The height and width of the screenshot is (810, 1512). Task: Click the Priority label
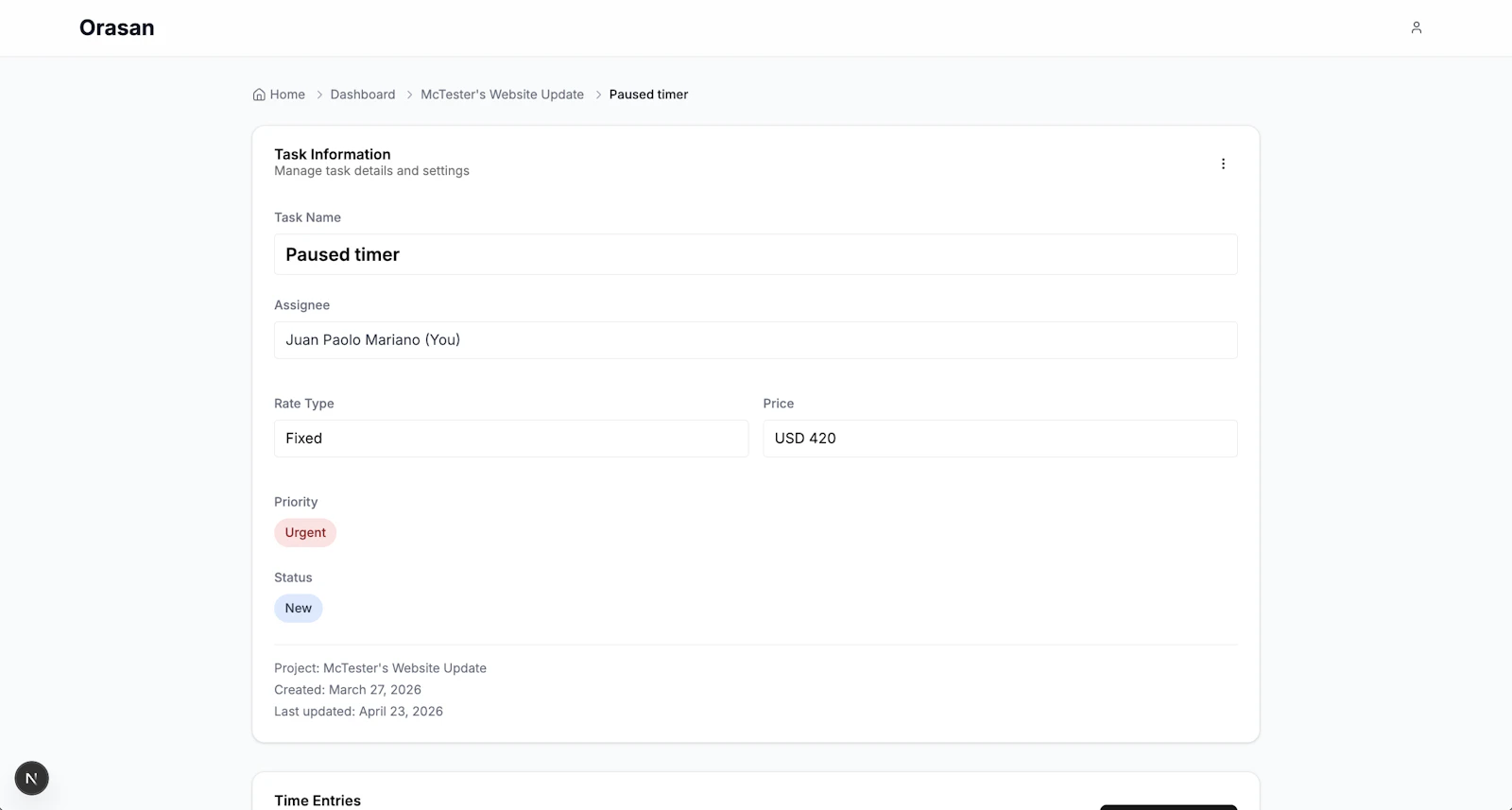pos(296,502)
